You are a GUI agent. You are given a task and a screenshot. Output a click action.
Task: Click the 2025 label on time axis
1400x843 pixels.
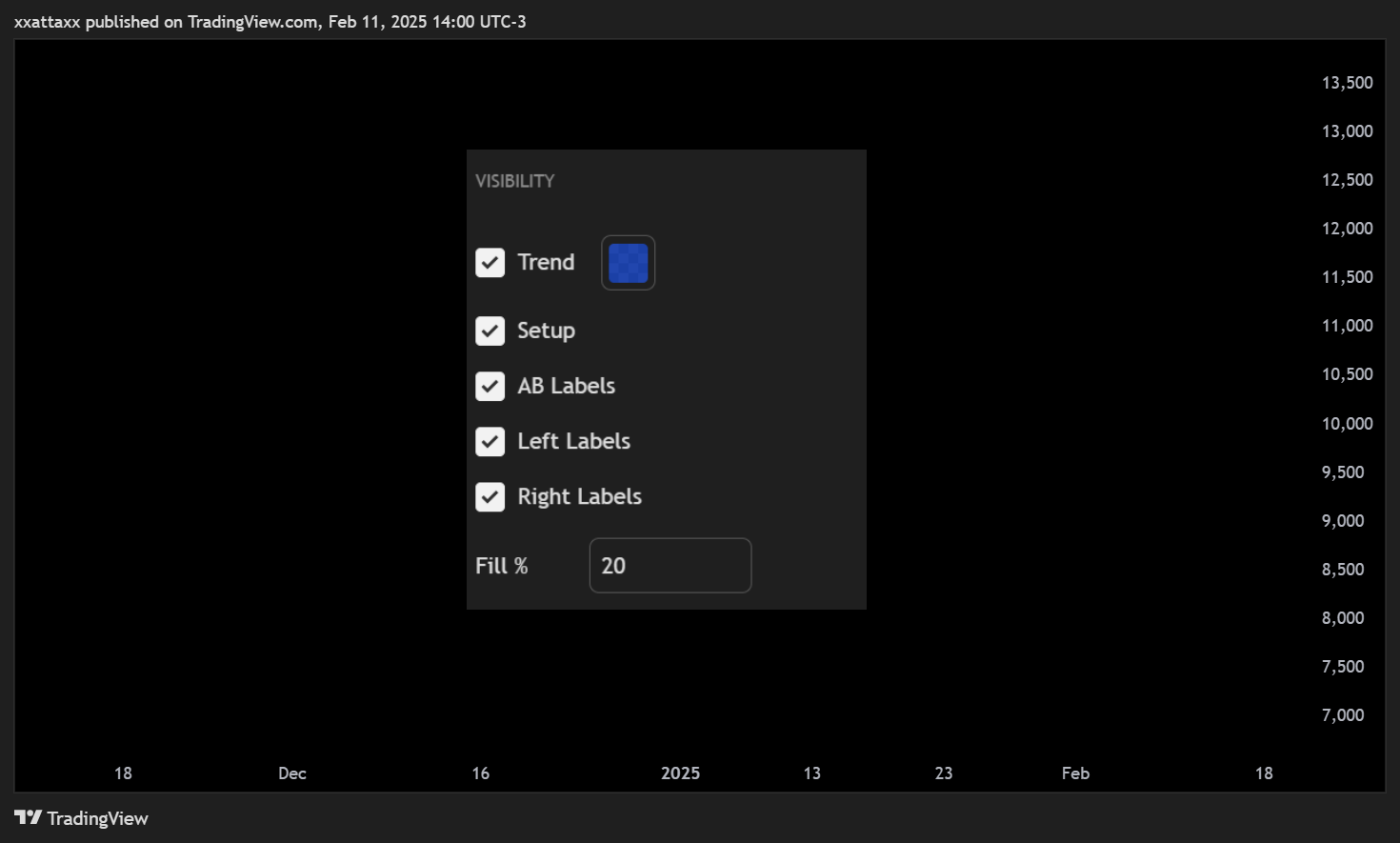point(681,773)
